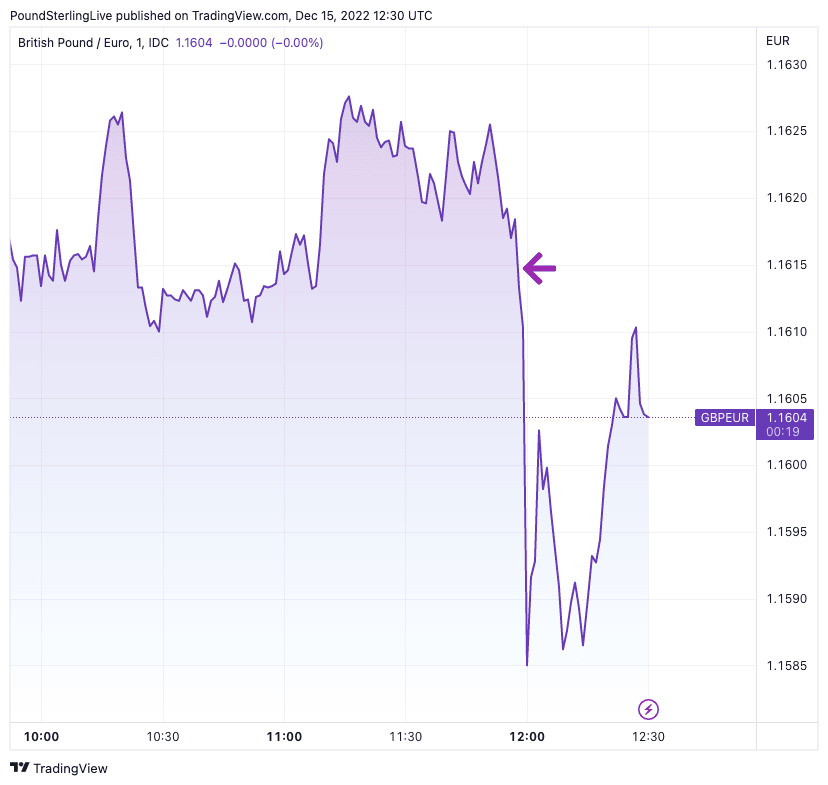This screenshot has width=828, height=785.
Task: Click the TradingView logo at the bottom
Action: click(x=59, y=768)
